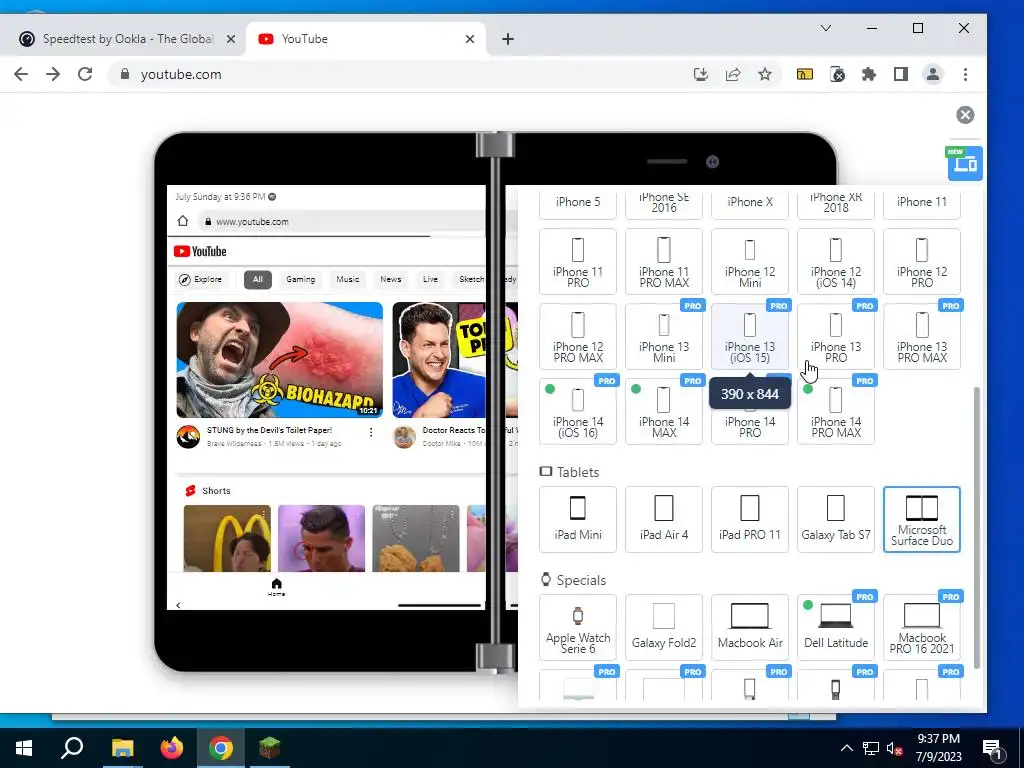
Task: Choose the iPhone XR 2018 device
Action: [836, 204]
